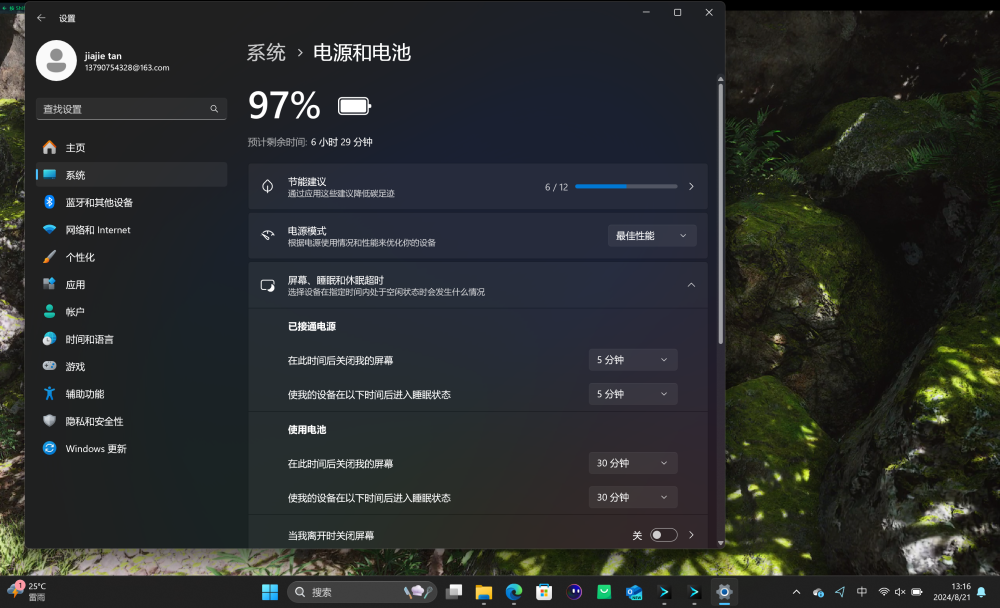Open the 30 分钟 sleep timeout dropdown
The width and height of the screenshot is (1000, 608).
point(632,496)
